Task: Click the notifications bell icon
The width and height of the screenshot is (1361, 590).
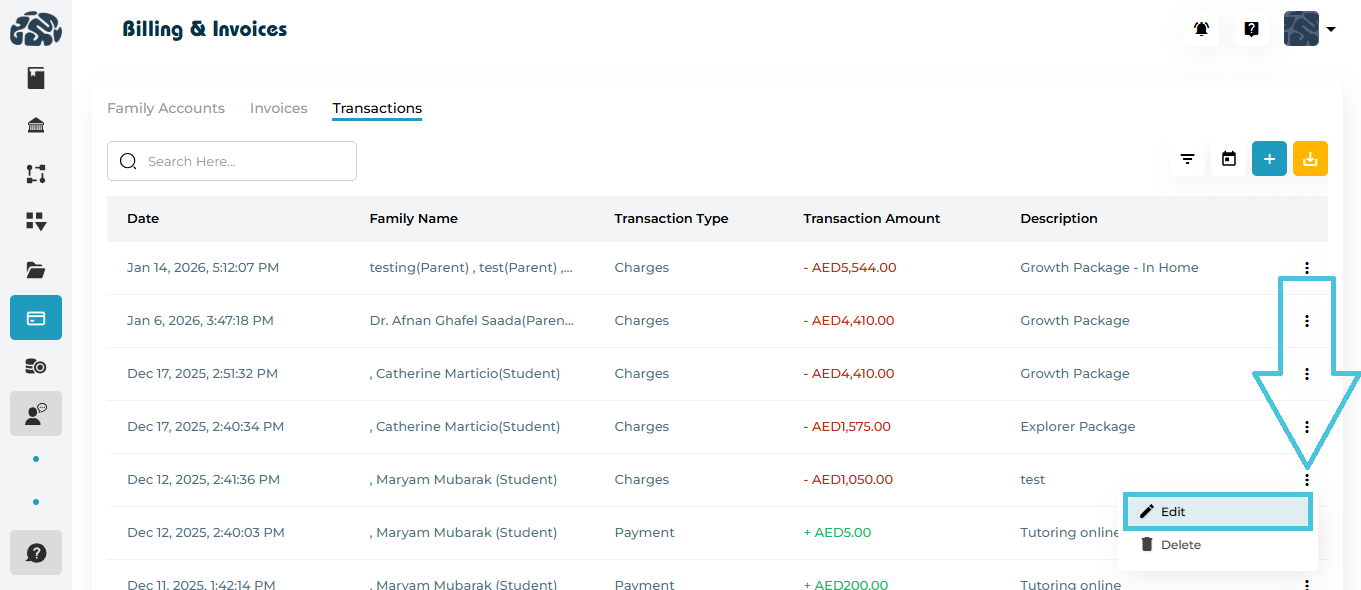Action: pyautogui.click(x=1201, y=30)
